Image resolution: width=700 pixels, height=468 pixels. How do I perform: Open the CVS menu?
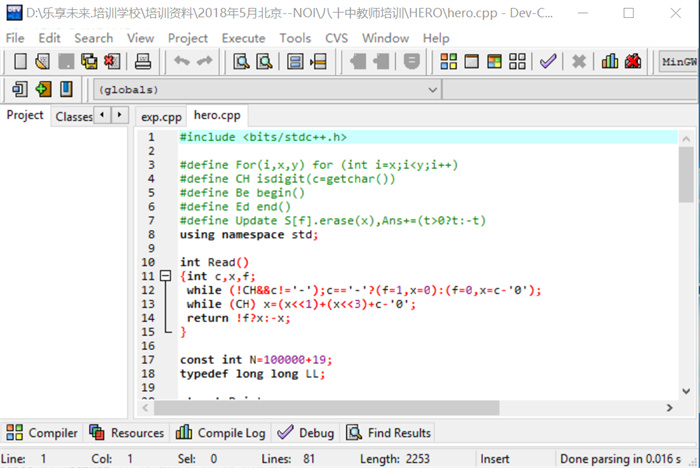(x=337, y=38)
